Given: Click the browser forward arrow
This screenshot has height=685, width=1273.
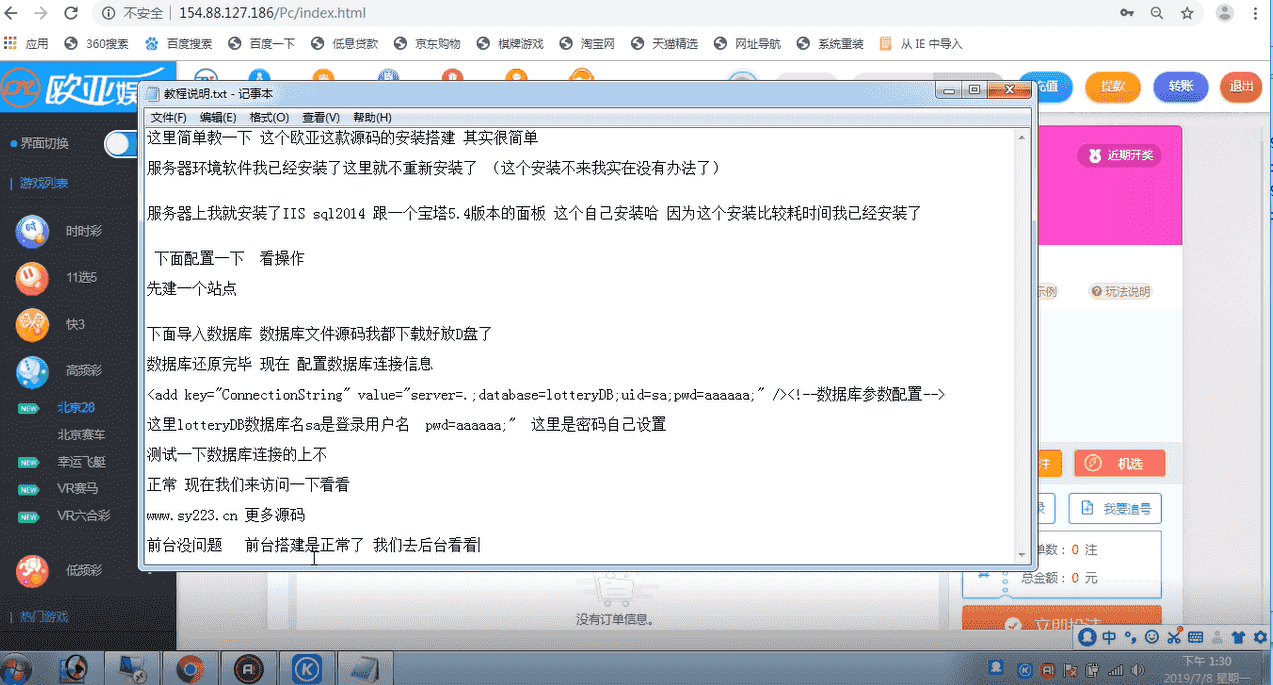Looking at the screenshot, I should tap(41, 14).
